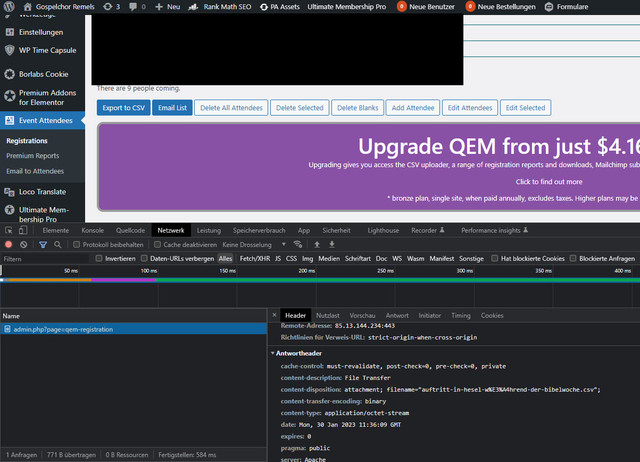Click the Edit Selected button

[525, 108]
